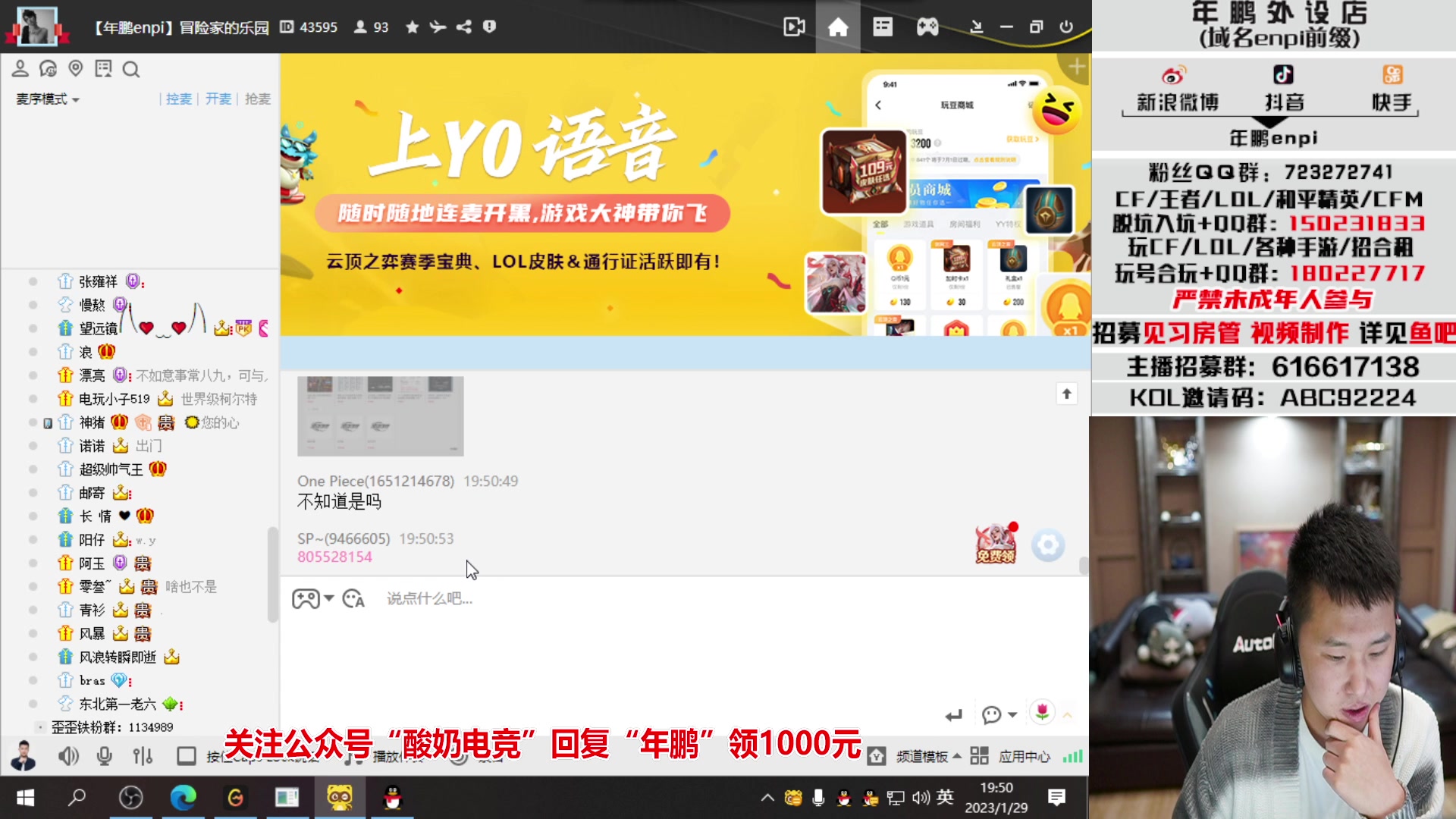Open 应用中心 app center
The width and height of the screenshot is (1456, 819).
[1010, 757]
